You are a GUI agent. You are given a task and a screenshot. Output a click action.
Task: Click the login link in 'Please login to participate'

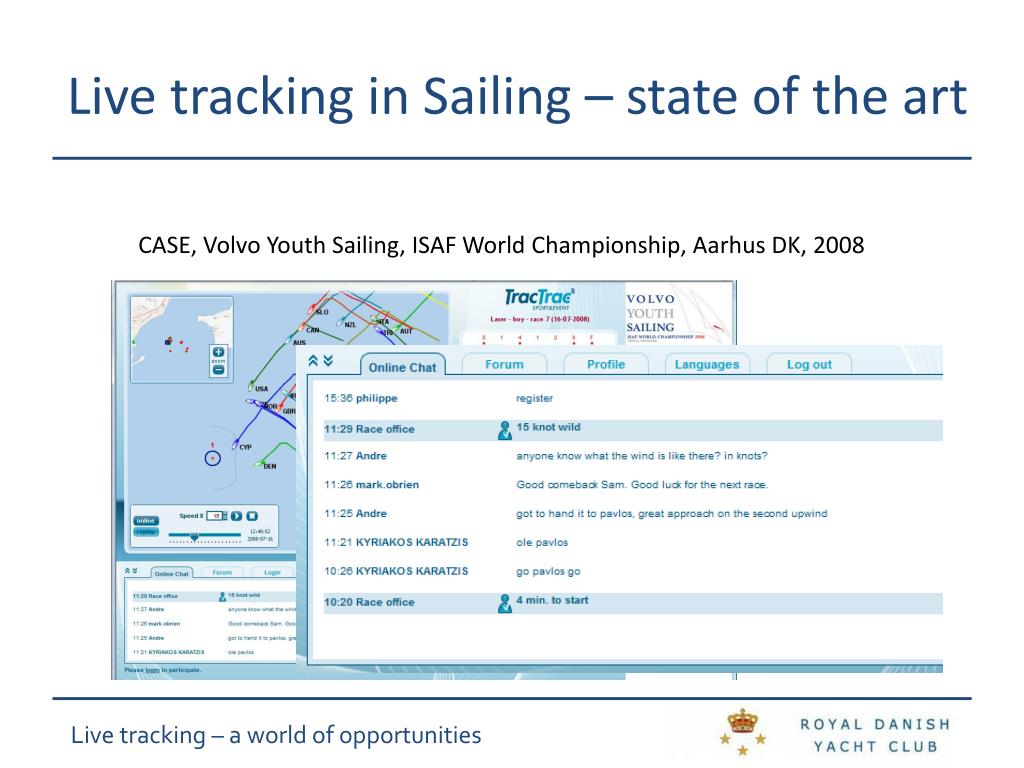[152, 670]
